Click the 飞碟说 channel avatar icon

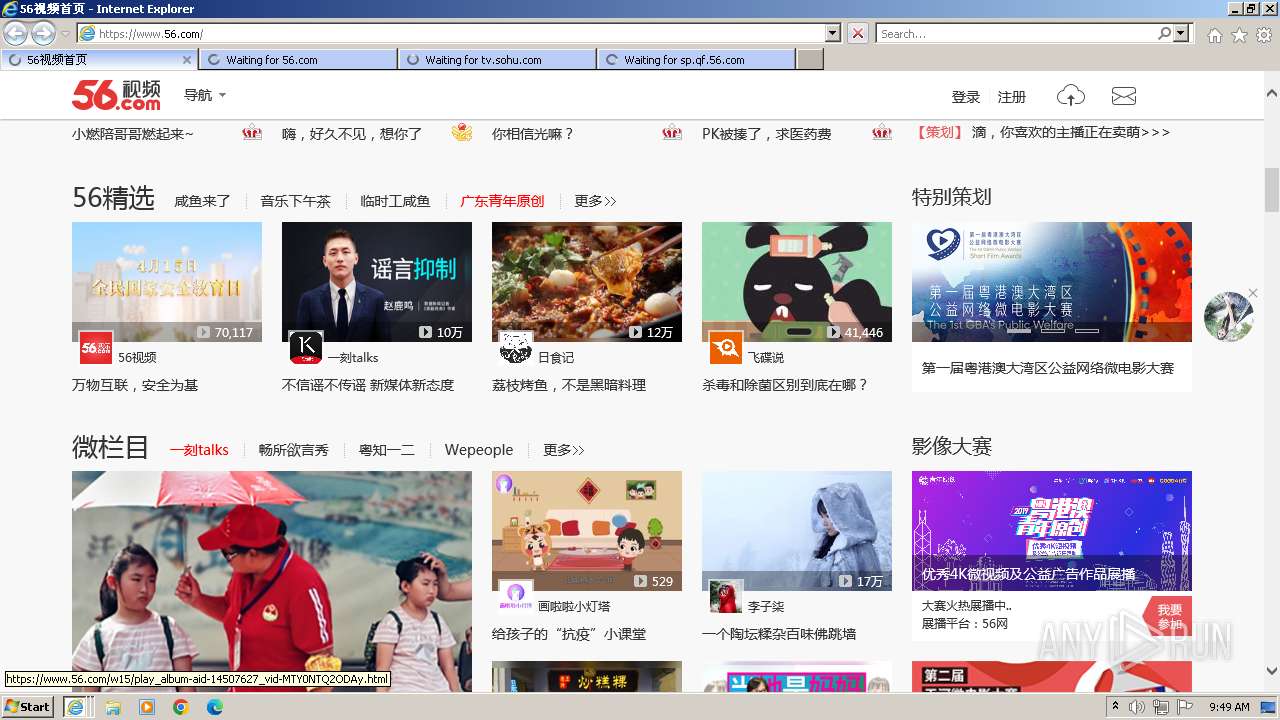point(726,347)
